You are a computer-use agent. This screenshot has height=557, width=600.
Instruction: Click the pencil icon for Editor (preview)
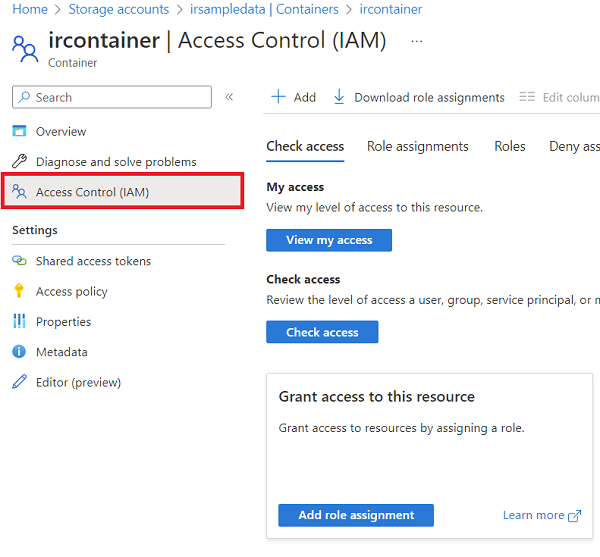(19, 381)
